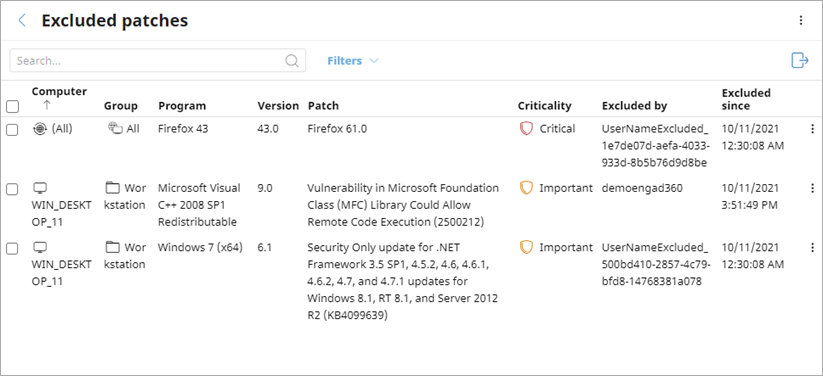This screenshot has height=376, width=823.
Task: Click the version 9.0 cell
Action: coord(265,188)
